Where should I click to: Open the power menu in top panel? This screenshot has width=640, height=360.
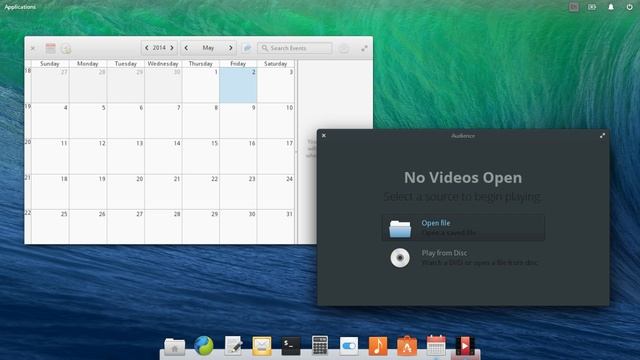pos(629,7)
